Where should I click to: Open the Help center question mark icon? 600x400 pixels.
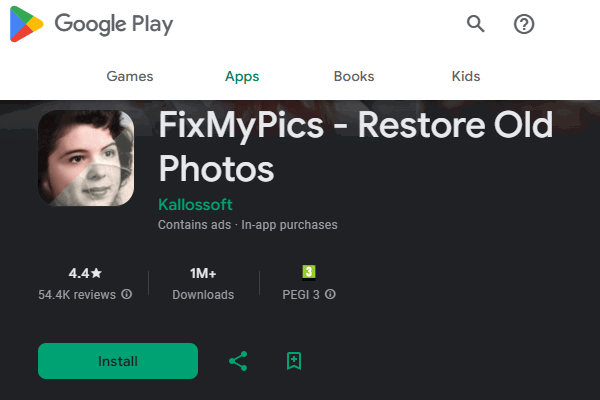click(524, 24)
